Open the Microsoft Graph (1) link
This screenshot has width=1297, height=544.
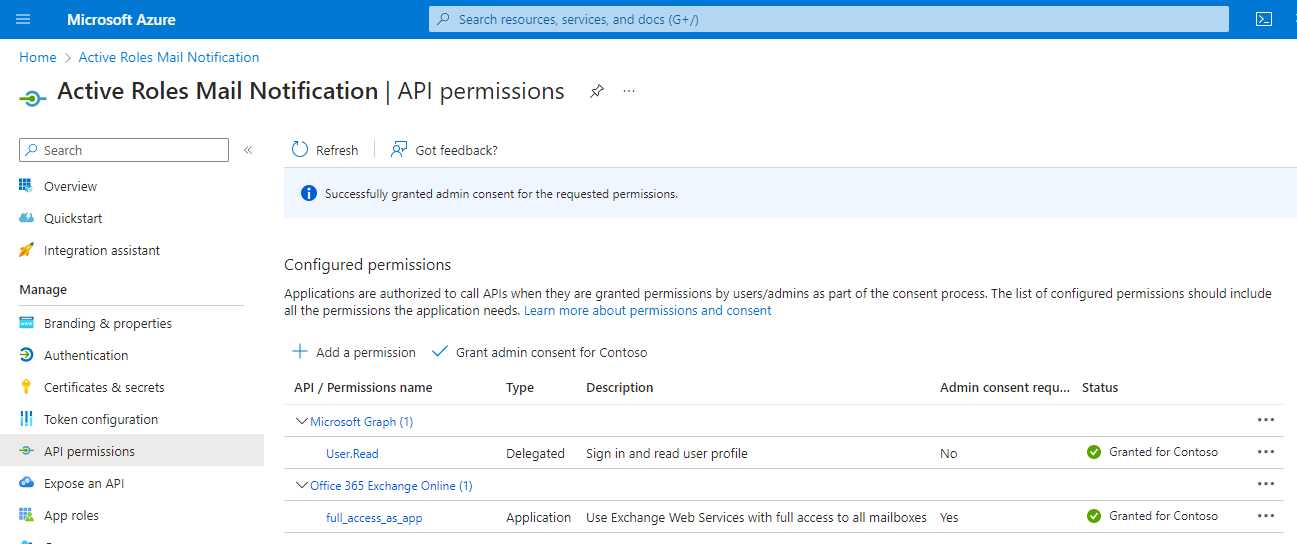pos(362,421)
